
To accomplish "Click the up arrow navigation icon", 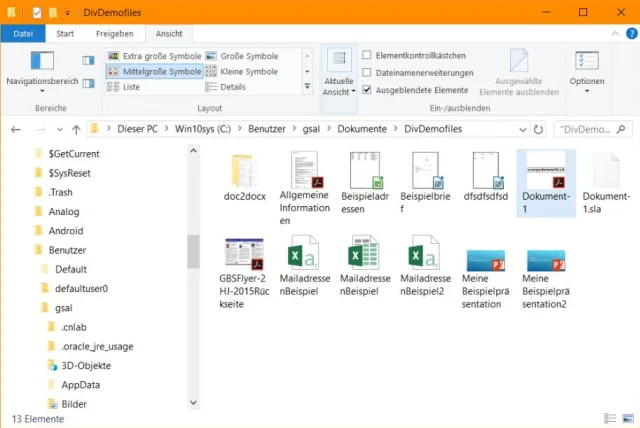I will (x=76, y=129).
